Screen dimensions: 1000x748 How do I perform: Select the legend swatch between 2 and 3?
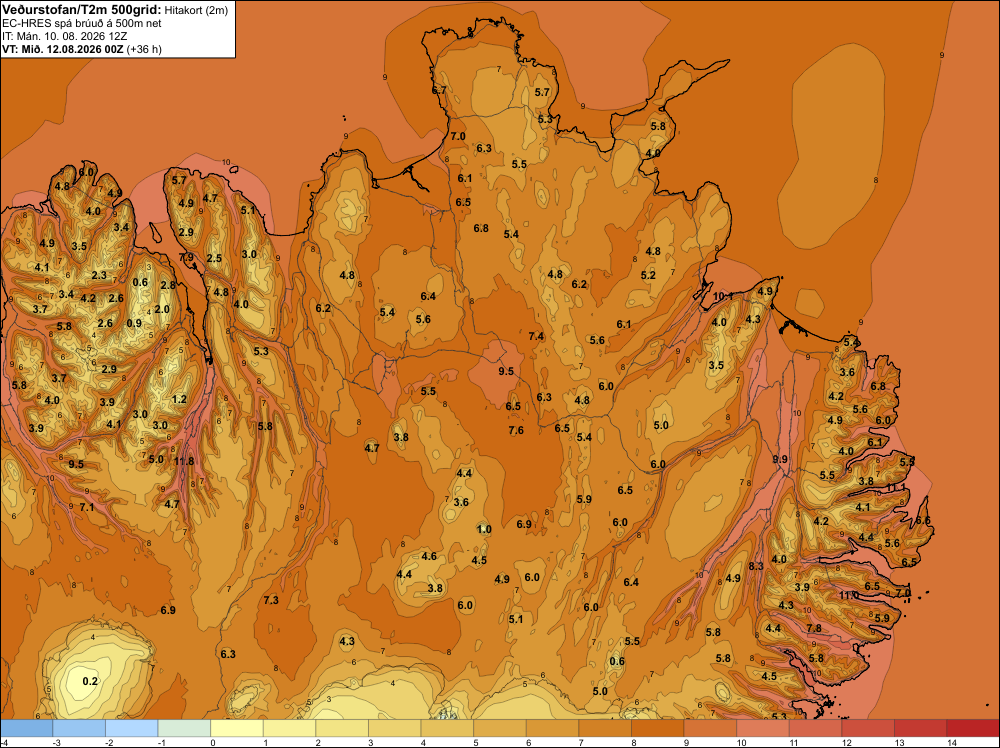click(x=342, y=728)
